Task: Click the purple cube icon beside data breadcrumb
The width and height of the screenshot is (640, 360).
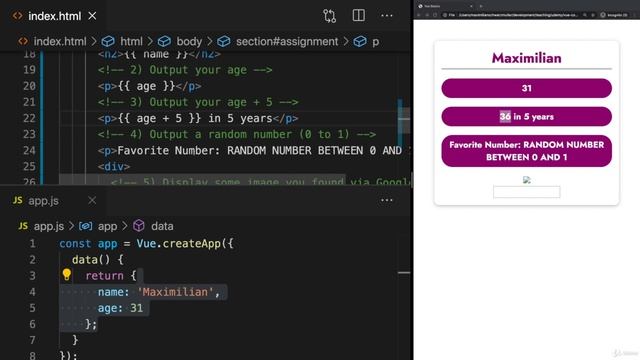Action: [139, 226]
